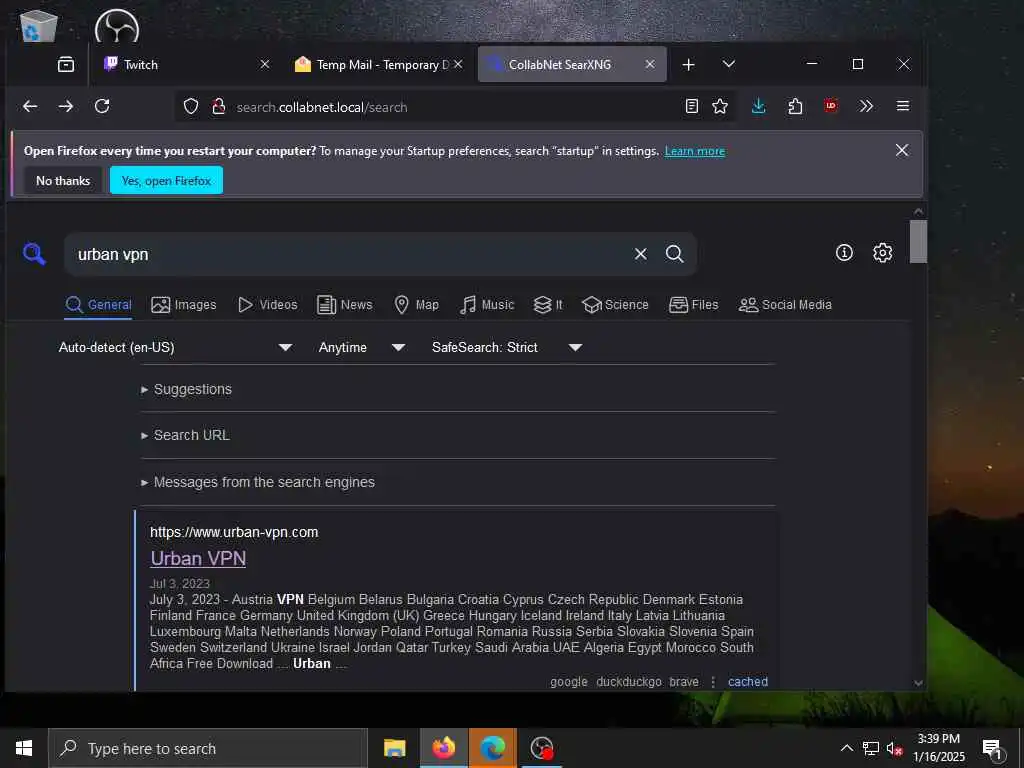Open result engines options three-dot menu
1024x768 pixels.
[713, 682]
